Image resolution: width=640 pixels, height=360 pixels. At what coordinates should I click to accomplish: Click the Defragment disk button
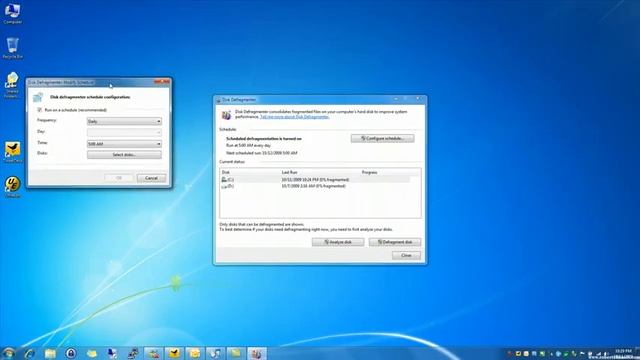click(395, 242)
